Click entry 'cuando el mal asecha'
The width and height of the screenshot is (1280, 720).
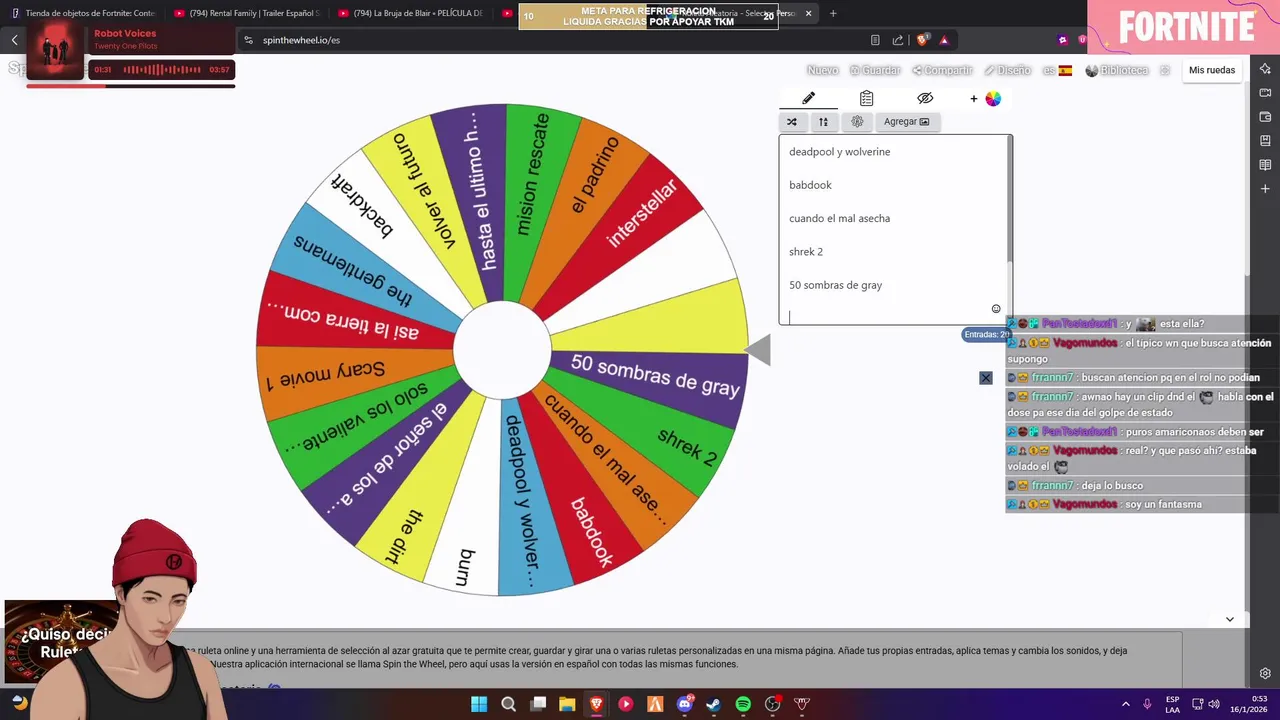(839, 218)
